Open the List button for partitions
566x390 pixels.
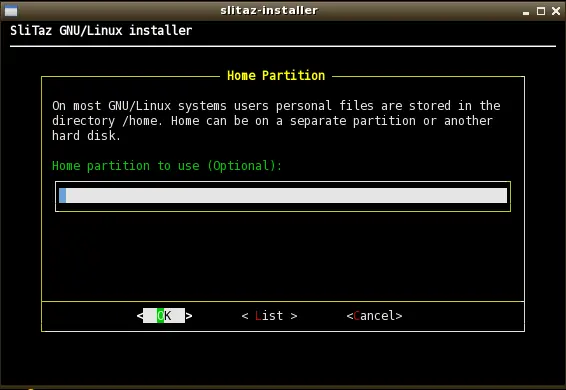[269, 316]
